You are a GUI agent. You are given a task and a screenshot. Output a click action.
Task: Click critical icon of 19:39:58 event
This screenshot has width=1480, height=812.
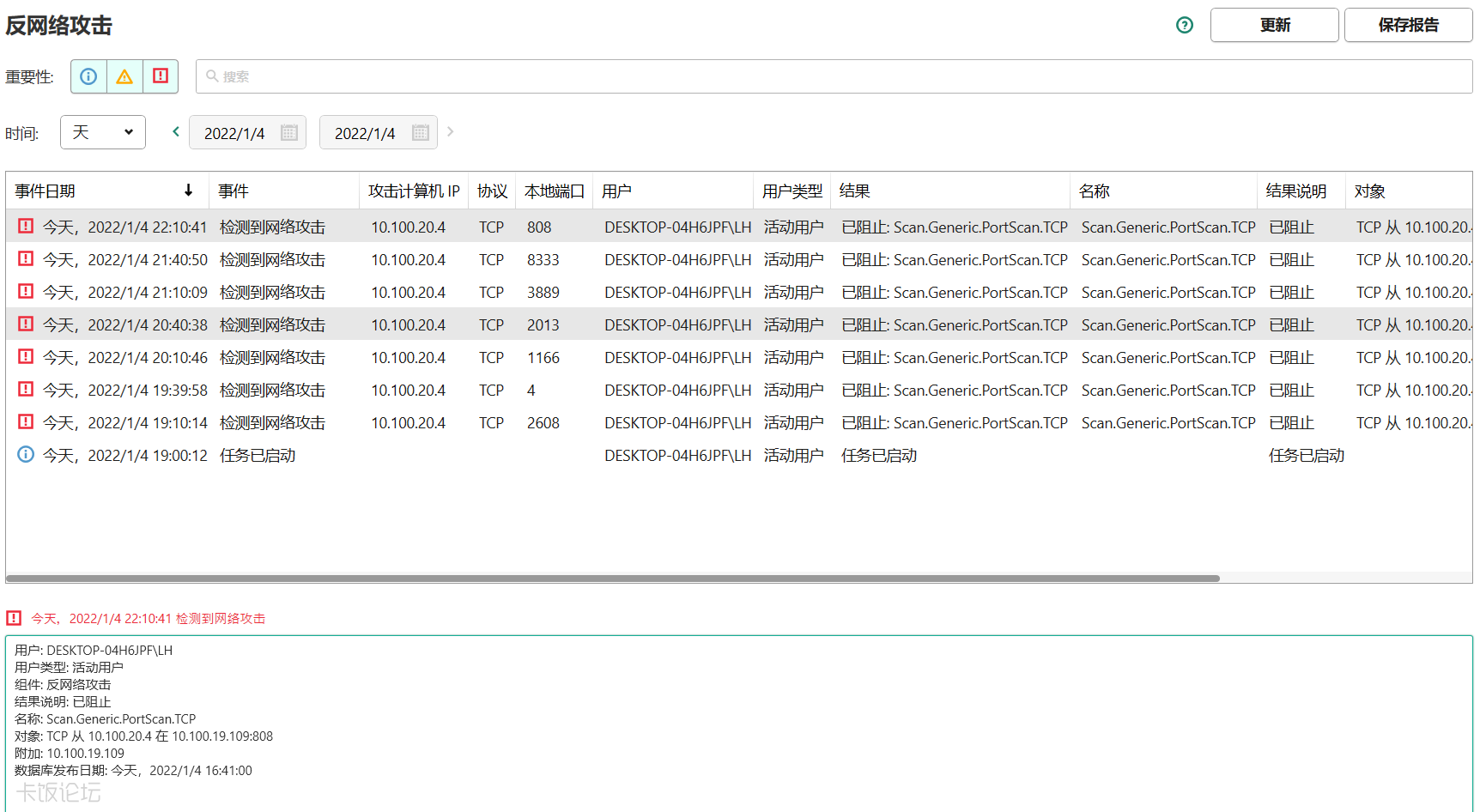(x=26, y=389)
